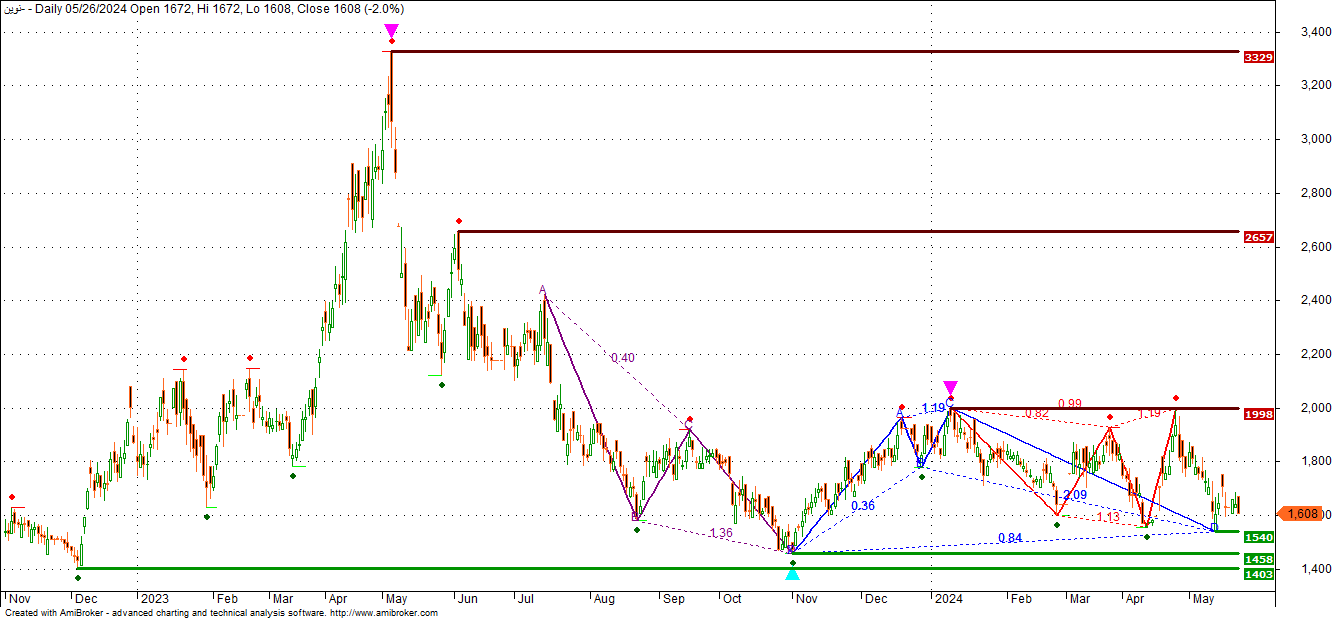This screenshot has height=619, width=1336.
Task: Click the red 0.99 ratio label
Action: point(1070,403)
